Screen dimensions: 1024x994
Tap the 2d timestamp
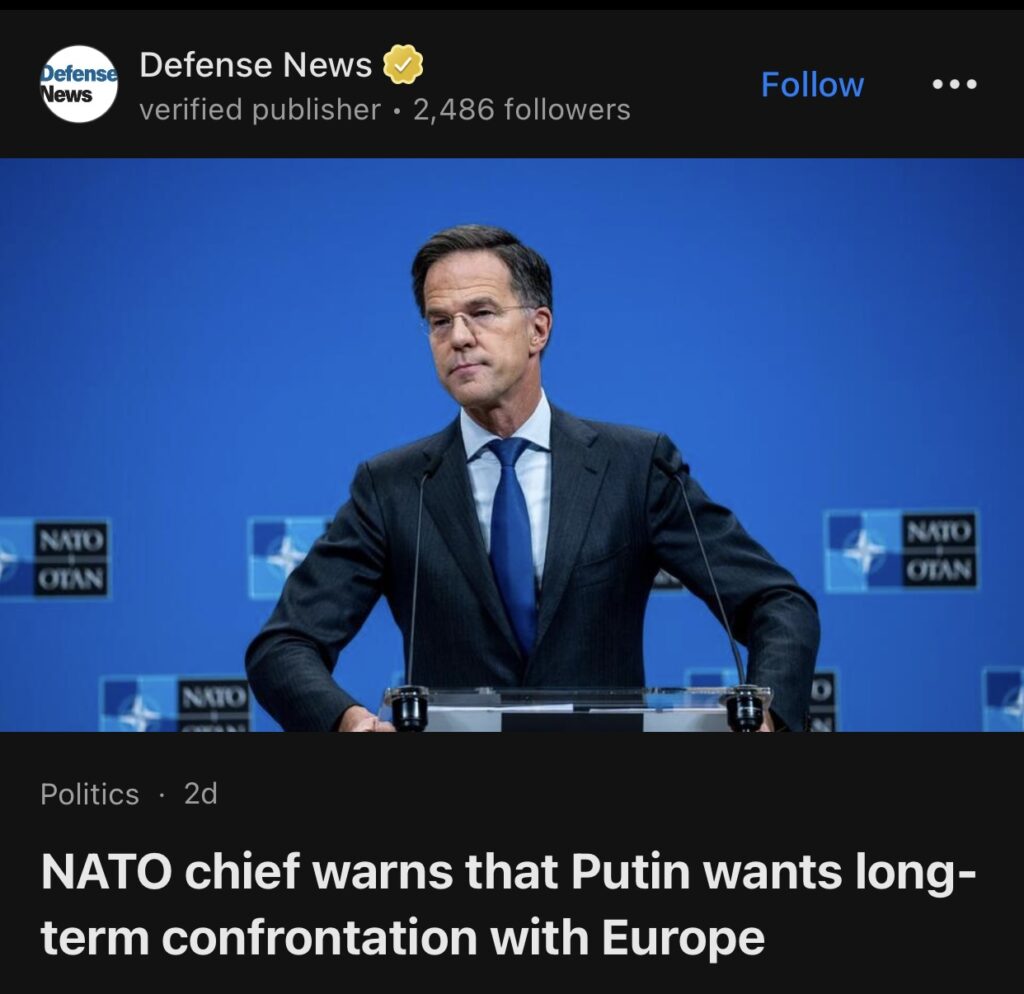tap(200, 794)
